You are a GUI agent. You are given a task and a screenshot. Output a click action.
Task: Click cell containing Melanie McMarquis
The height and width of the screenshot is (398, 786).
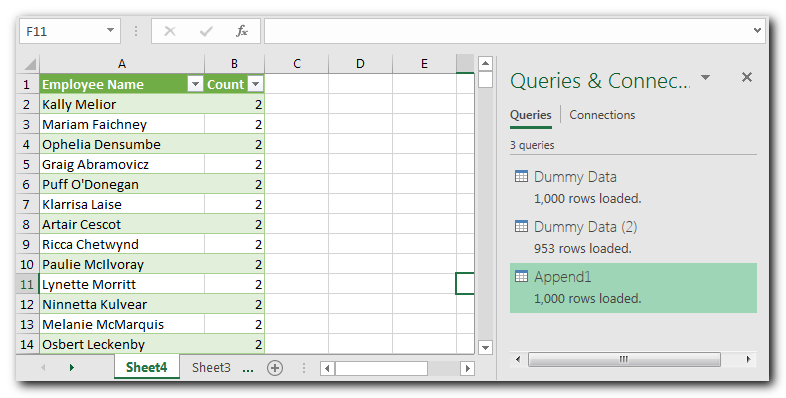click(x=122, y=324)
